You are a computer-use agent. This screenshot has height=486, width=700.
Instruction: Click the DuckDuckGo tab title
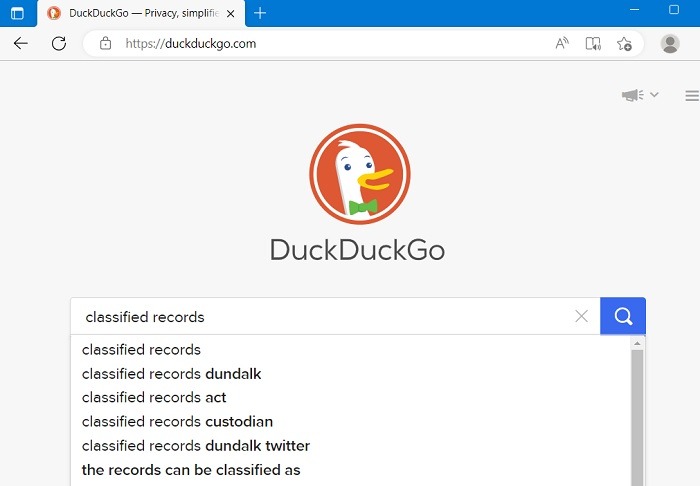tap(144, 13)
